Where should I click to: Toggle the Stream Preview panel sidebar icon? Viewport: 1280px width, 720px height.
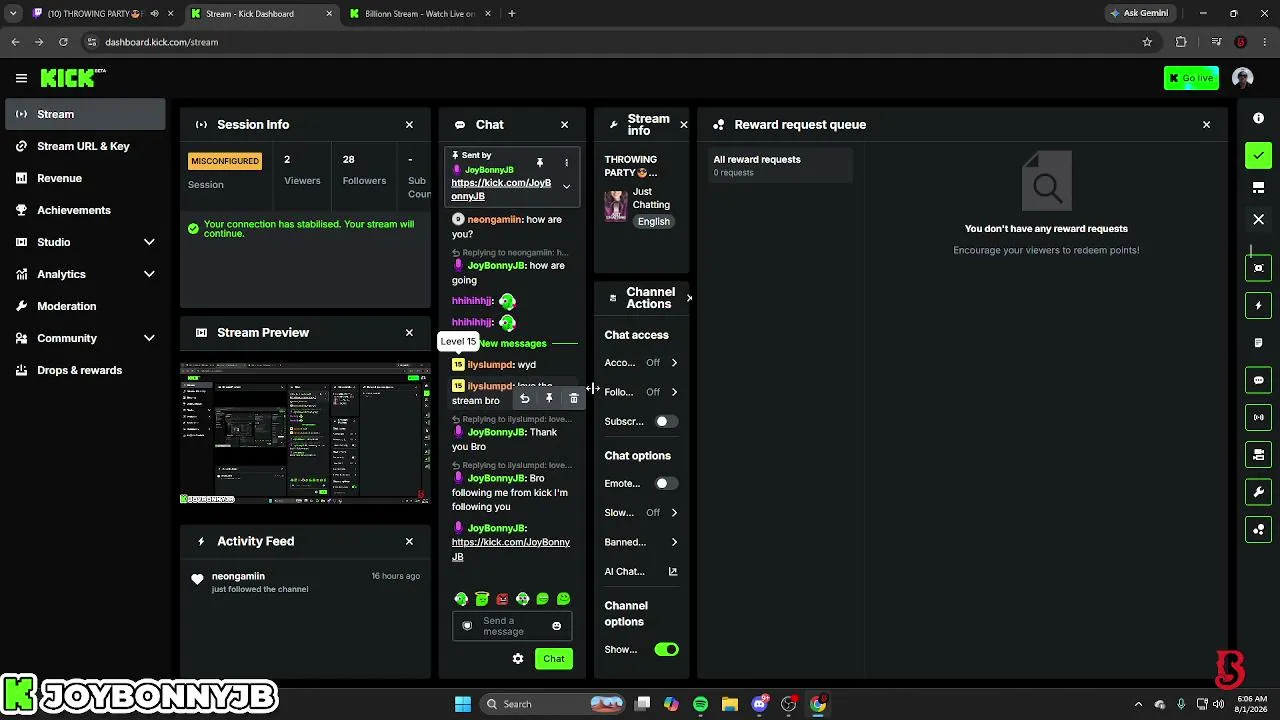1259,268
